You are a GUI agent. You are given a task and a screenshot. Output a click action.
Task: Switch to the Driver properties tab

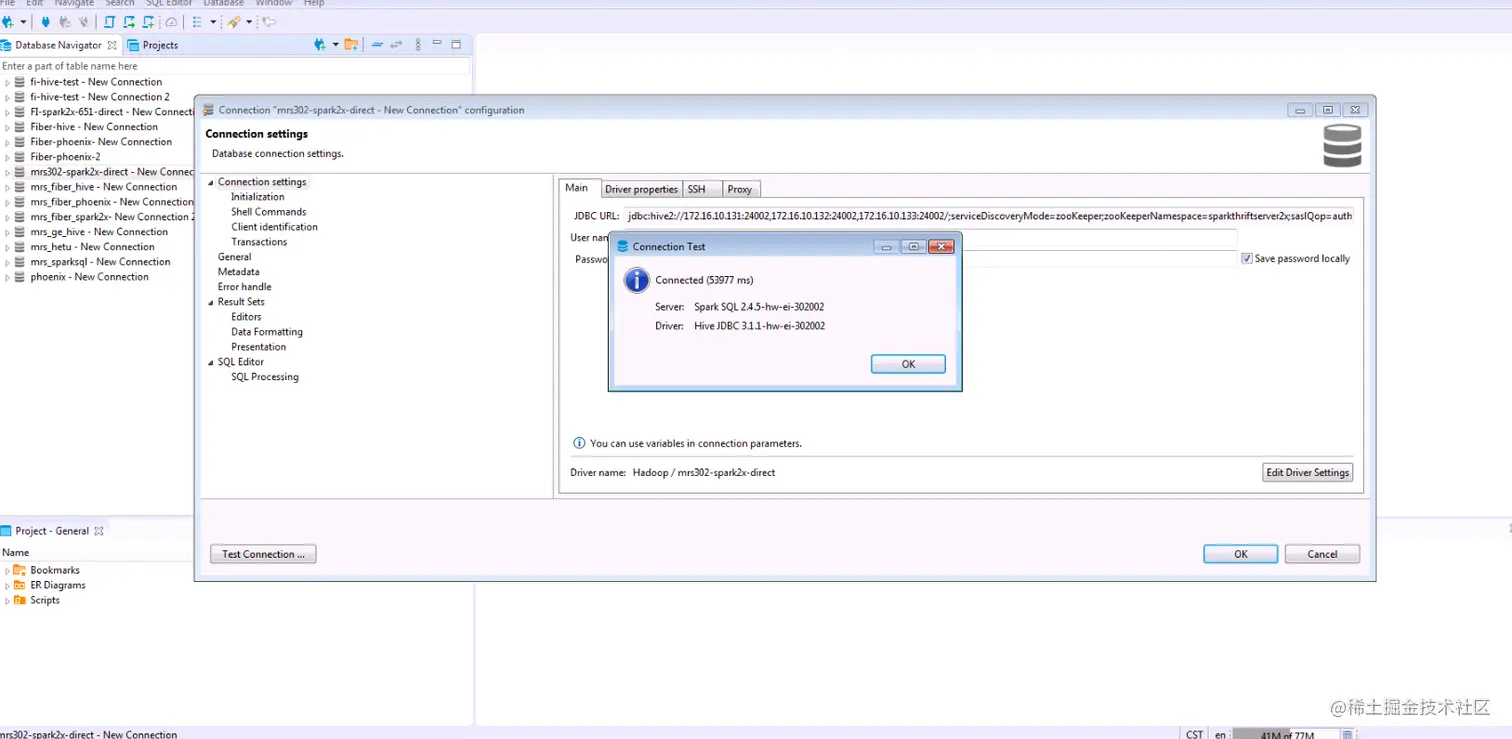pos(641,189)
